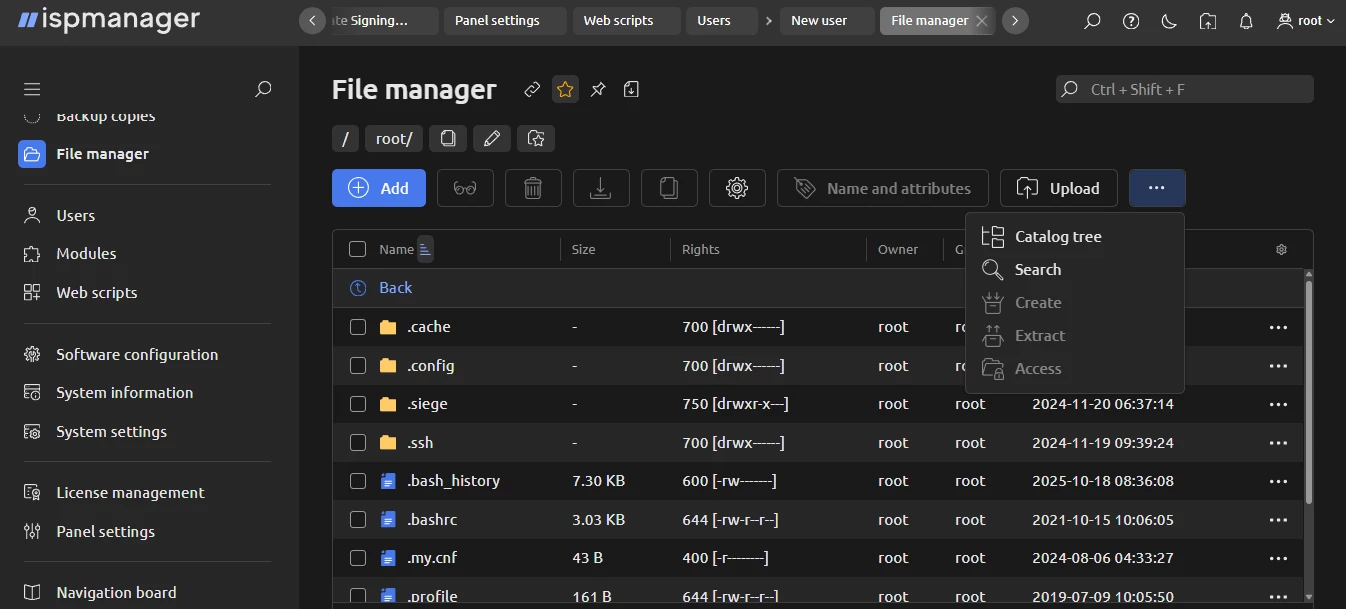
Task: Pin the File manager page
Action: tap(598, 89)
